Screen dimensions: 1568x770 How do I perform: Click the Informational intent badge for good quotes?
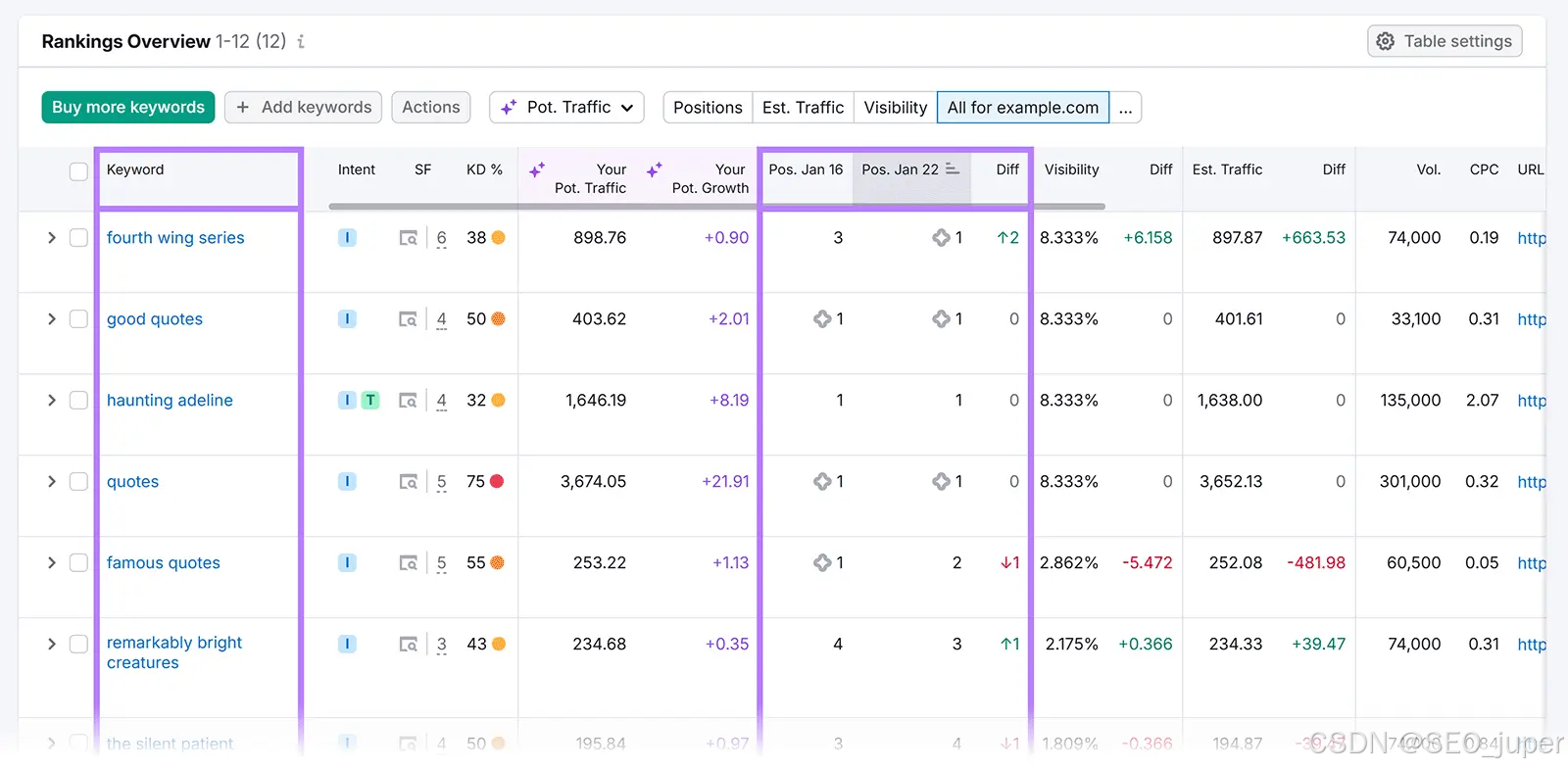tap(347, 318)
